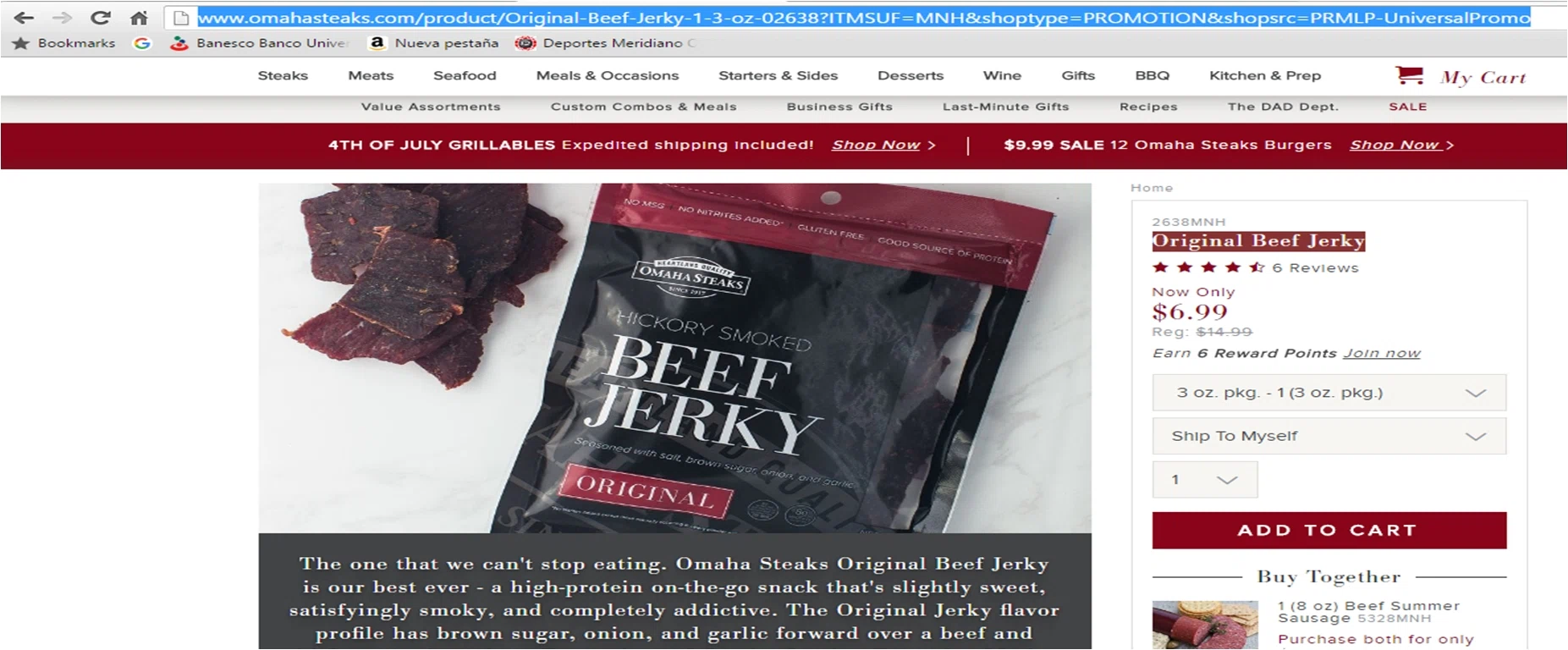Click the star rating for reviews
Image resolution: width=1568 pixels, height=650 pixels.
pos(1208,267)
